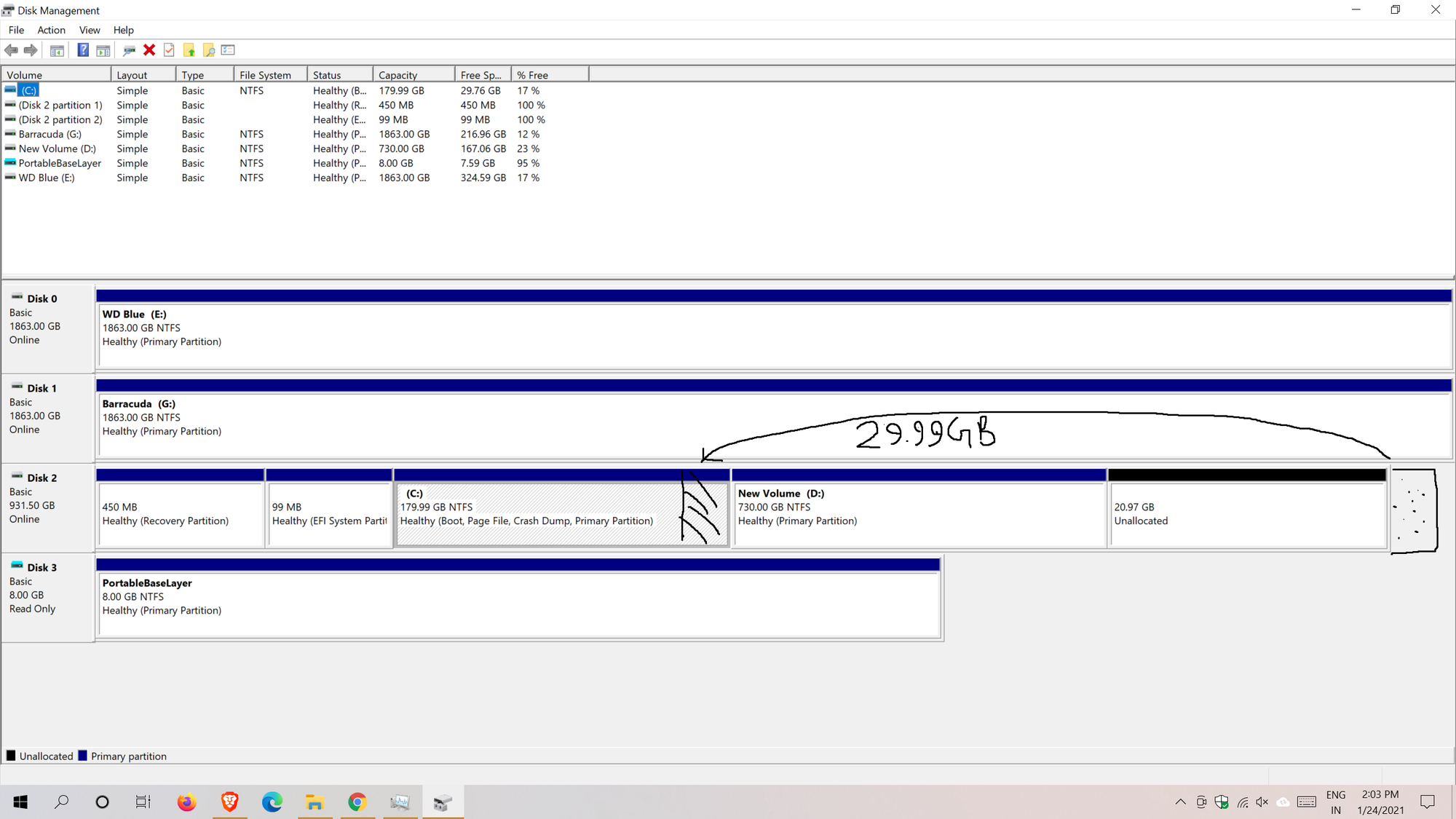Click the File Explorer icon on the taskbar
This screenshot has width=1456, height=819.
(x=314, y=802)
